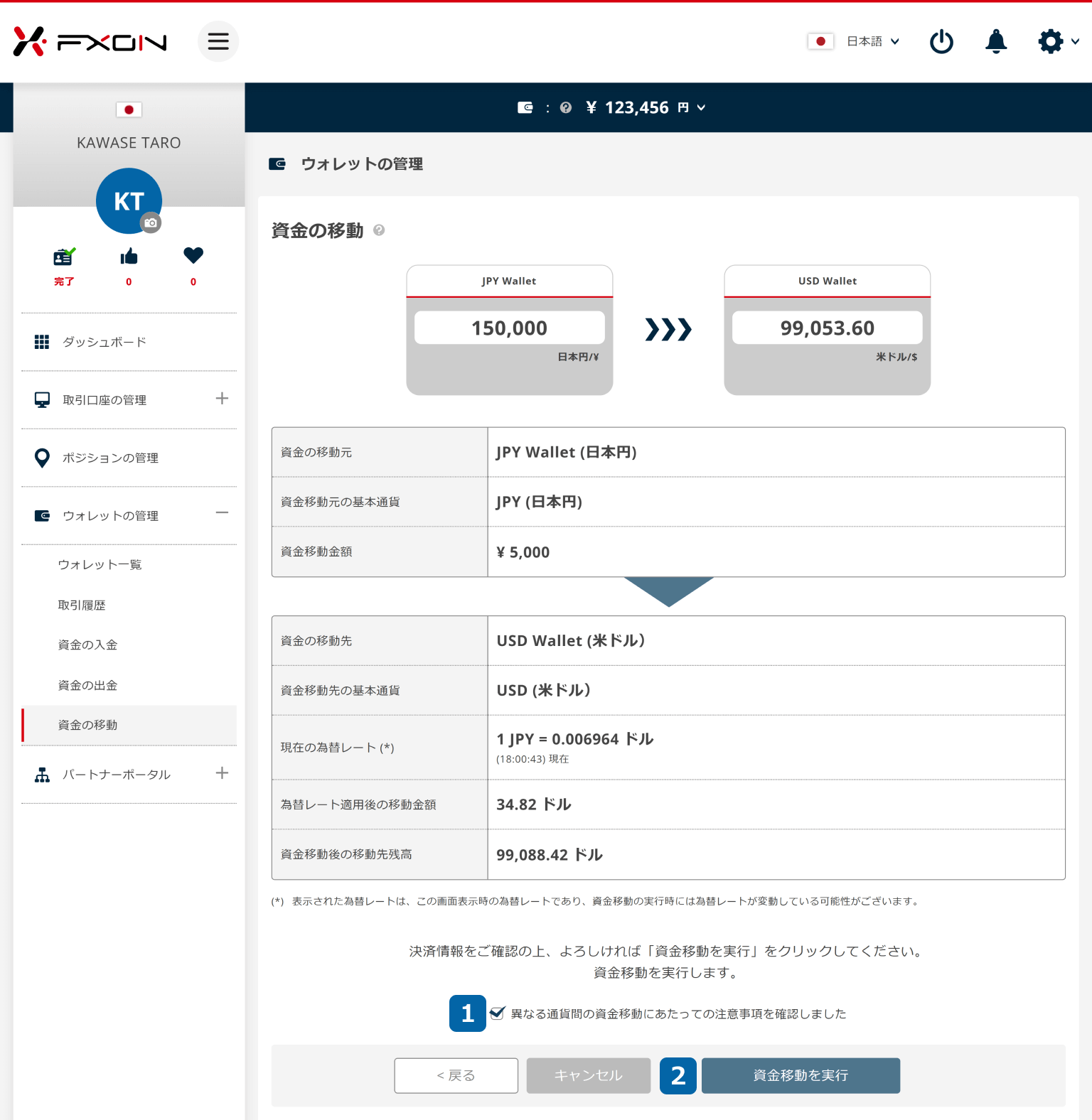
Task: Click the partner portal hierarchy icon
Action: (42, 775)
